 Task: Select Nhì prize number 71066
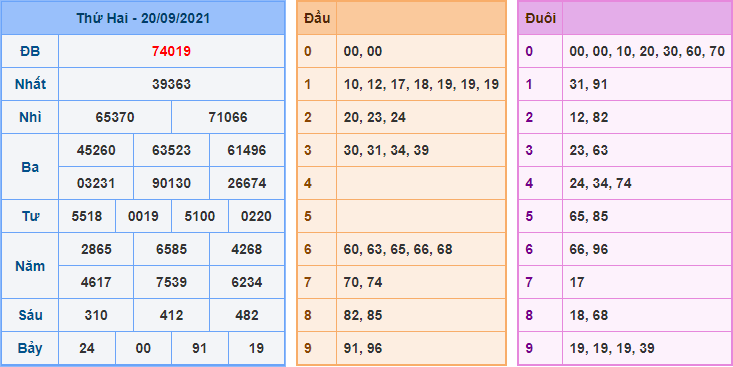pyautogui.click(x=228, y=117)
